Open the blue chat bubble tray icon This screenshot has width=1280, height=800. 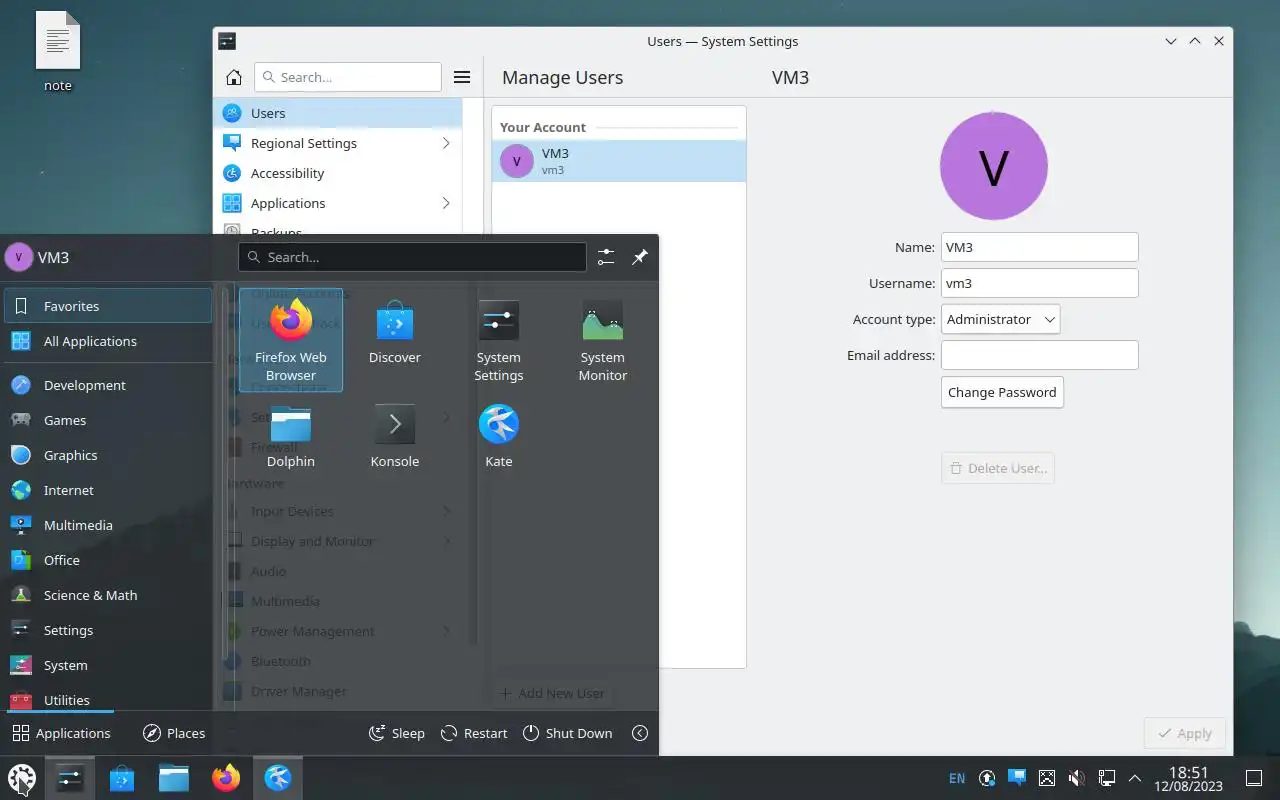(1017, 777)
